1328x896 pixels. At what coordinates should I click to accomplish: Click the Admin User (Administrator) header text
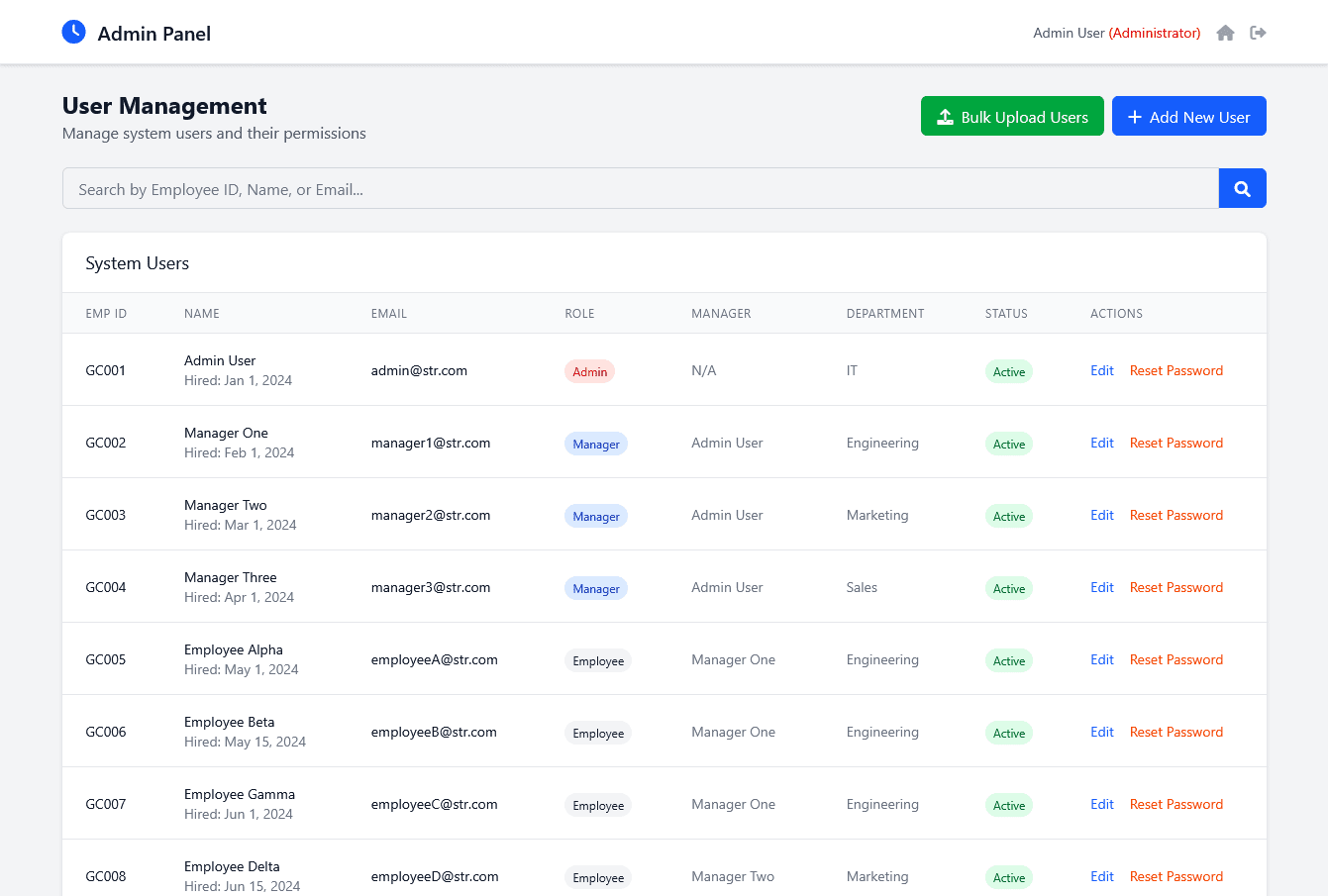click(x=1116, y=33)
